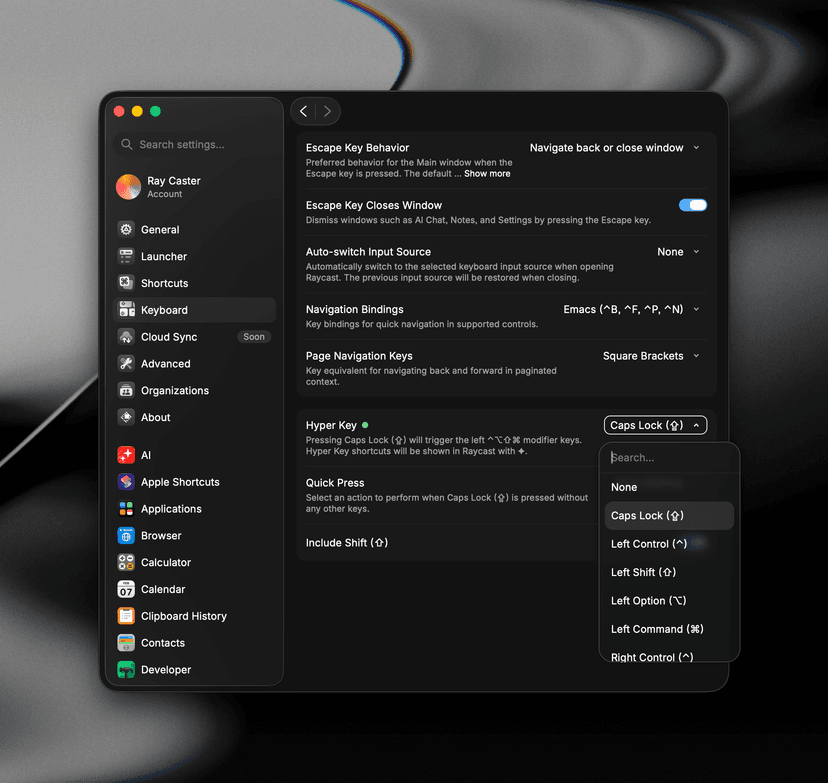
Task: Open Auto-switch Input Source dropdown
Action: (679, 252)
